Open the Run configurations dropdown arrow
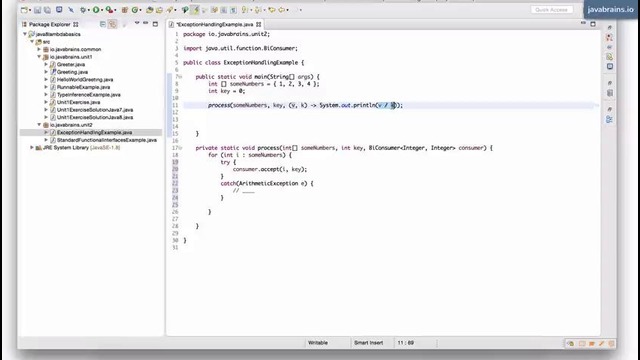The image size is (640, 360). pos(102,10)
